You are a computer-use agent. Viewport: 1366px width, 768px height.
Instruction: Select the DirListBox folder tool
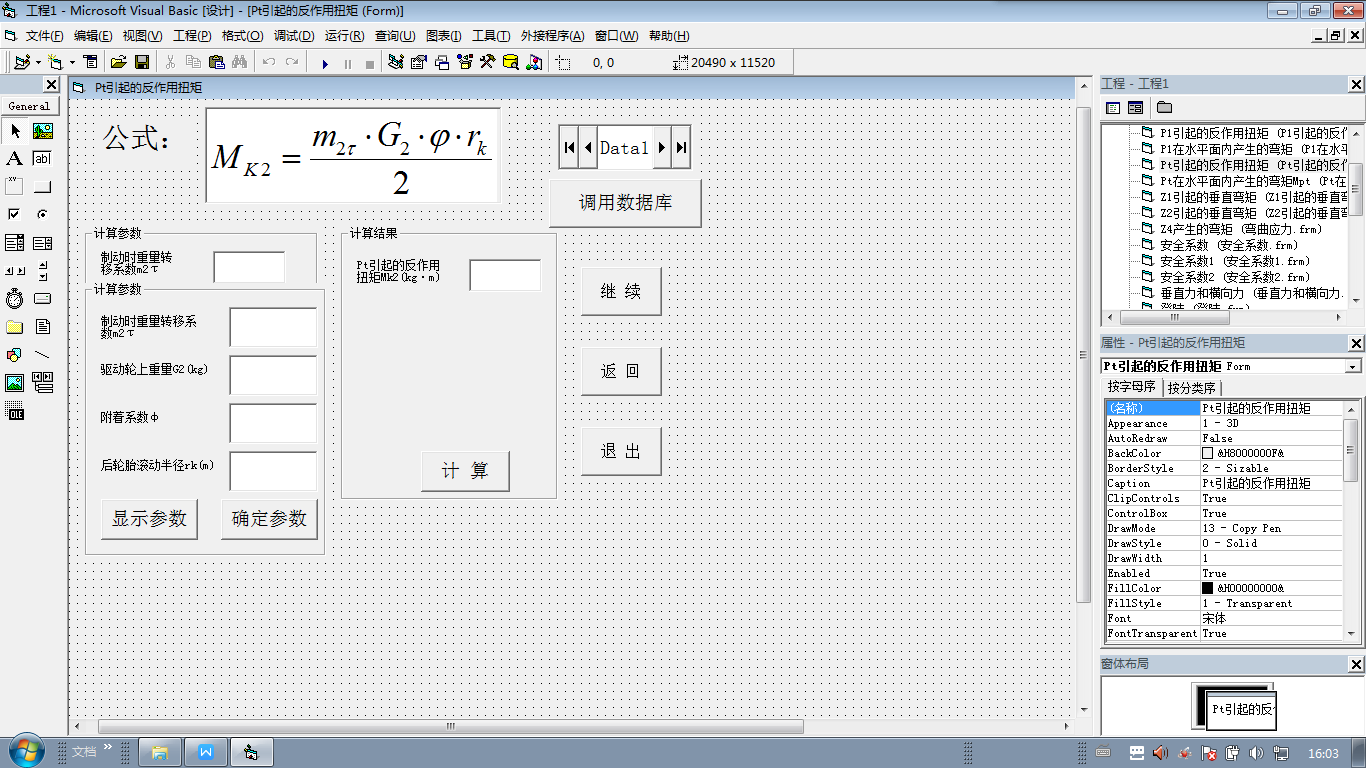click(x=15, y=327)
